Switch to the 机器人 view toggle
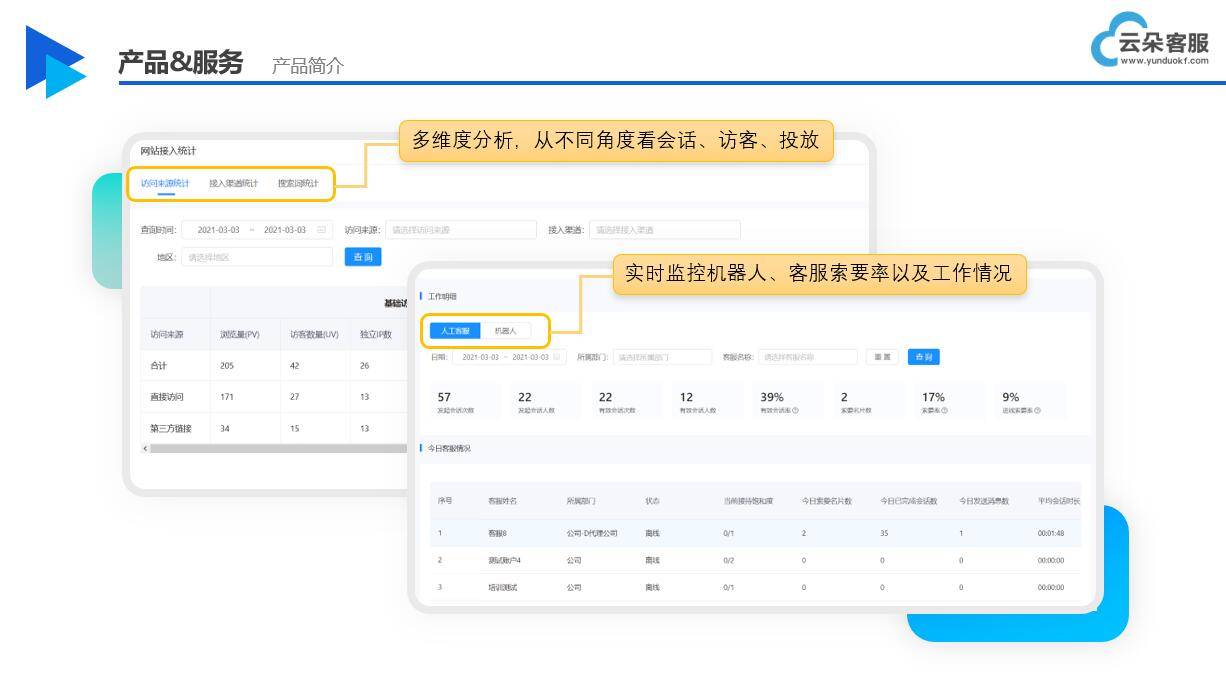 point(507,328)
